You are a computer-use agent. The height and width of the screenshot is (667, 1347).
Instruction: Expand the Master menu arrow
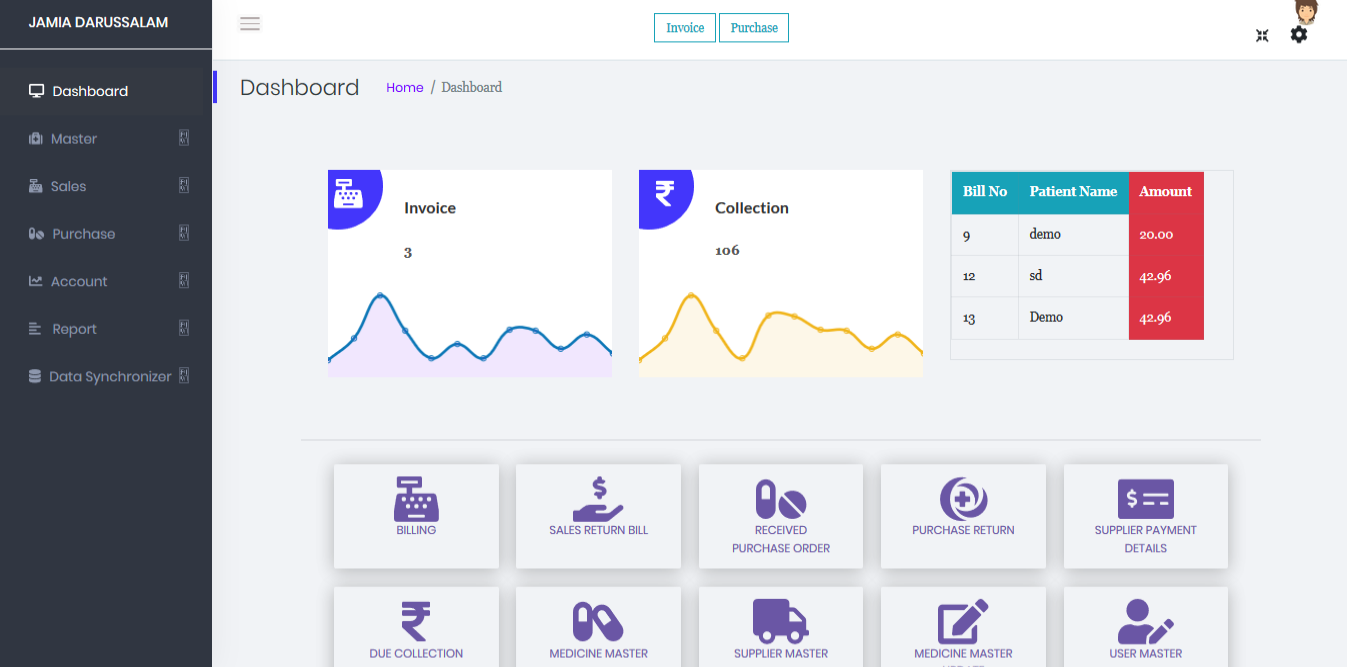coord(184,138)
